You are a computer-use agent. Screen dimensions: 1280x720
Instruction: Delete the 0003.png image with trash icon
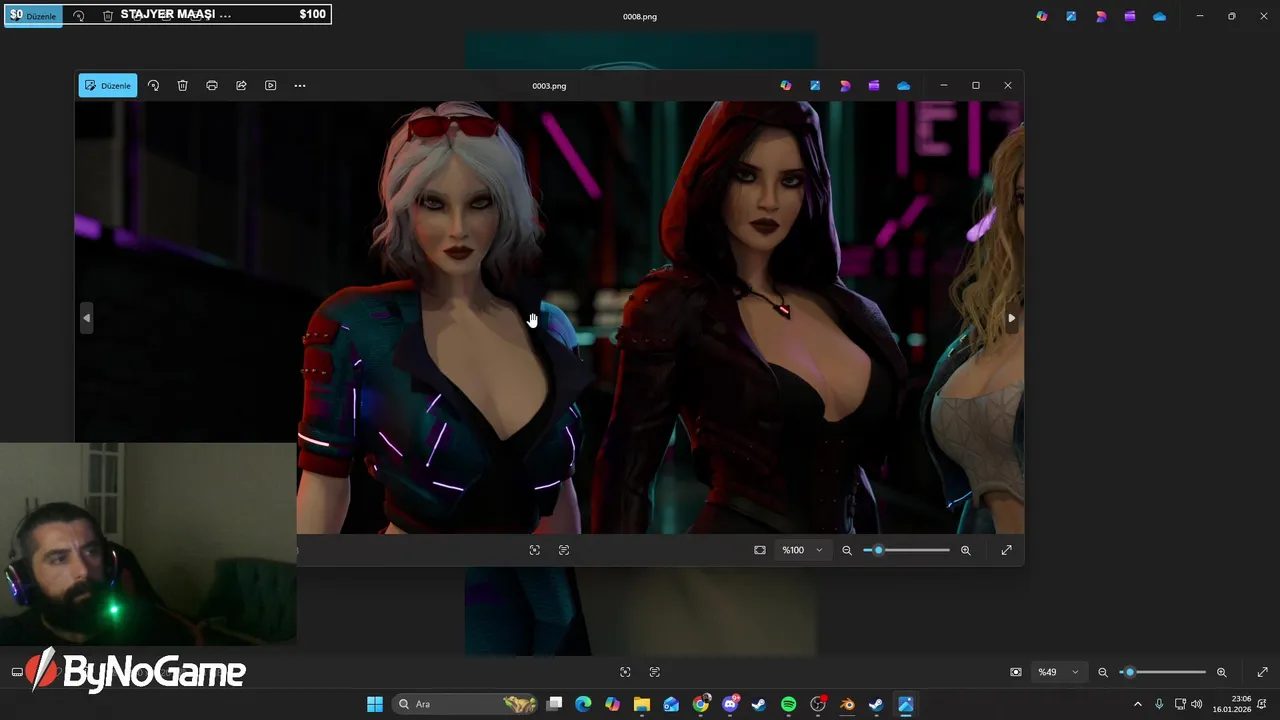(x=182, y=86)
